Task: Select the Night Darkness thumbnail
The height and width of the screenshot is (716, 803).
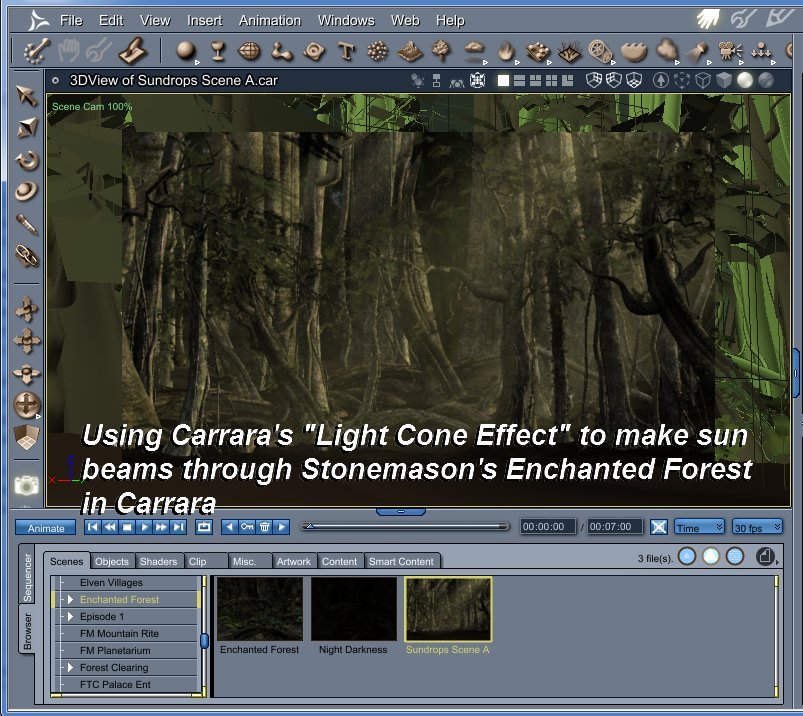Action: point(353,609)
